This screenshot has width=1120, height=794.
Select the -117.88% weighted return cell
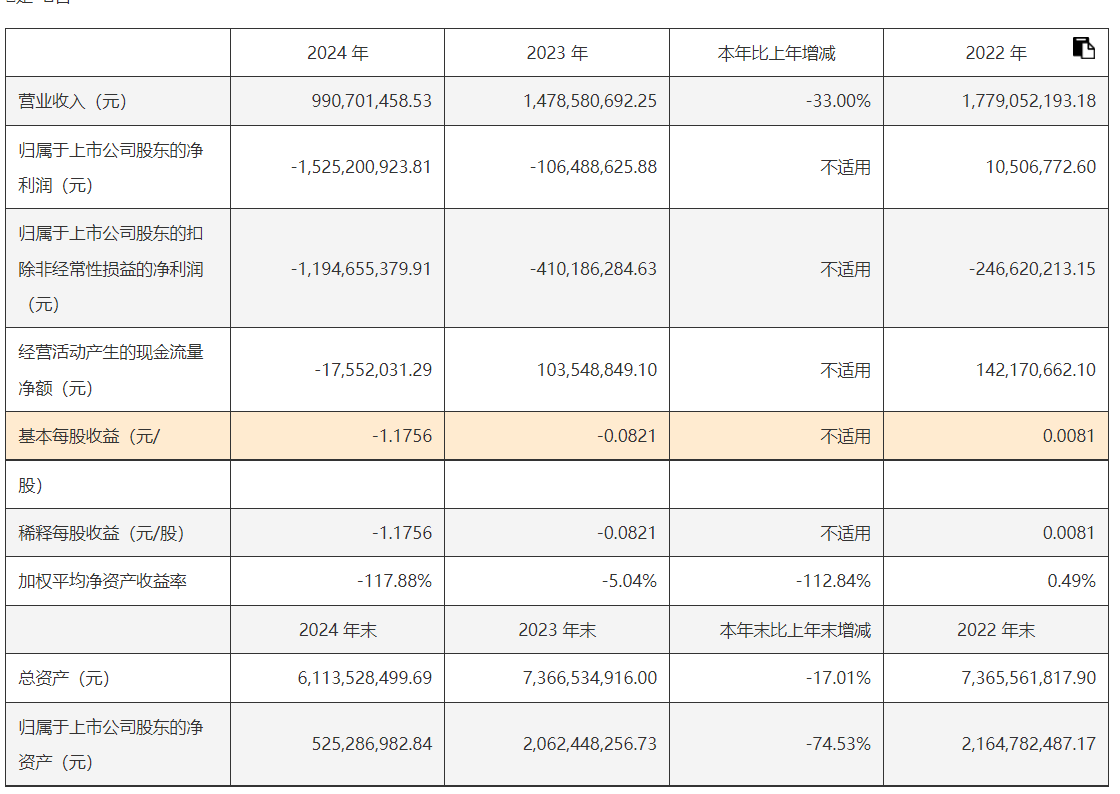click(394, 581)
